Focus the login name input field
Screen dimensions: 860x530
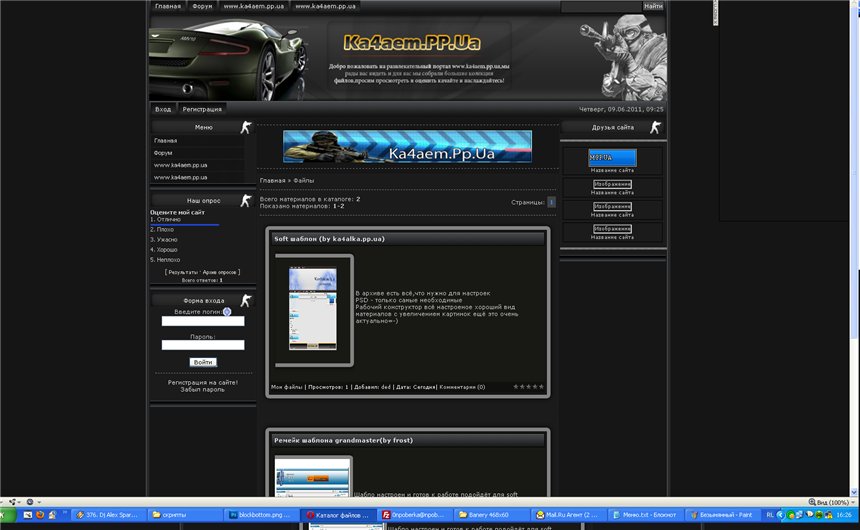point(203,321)
